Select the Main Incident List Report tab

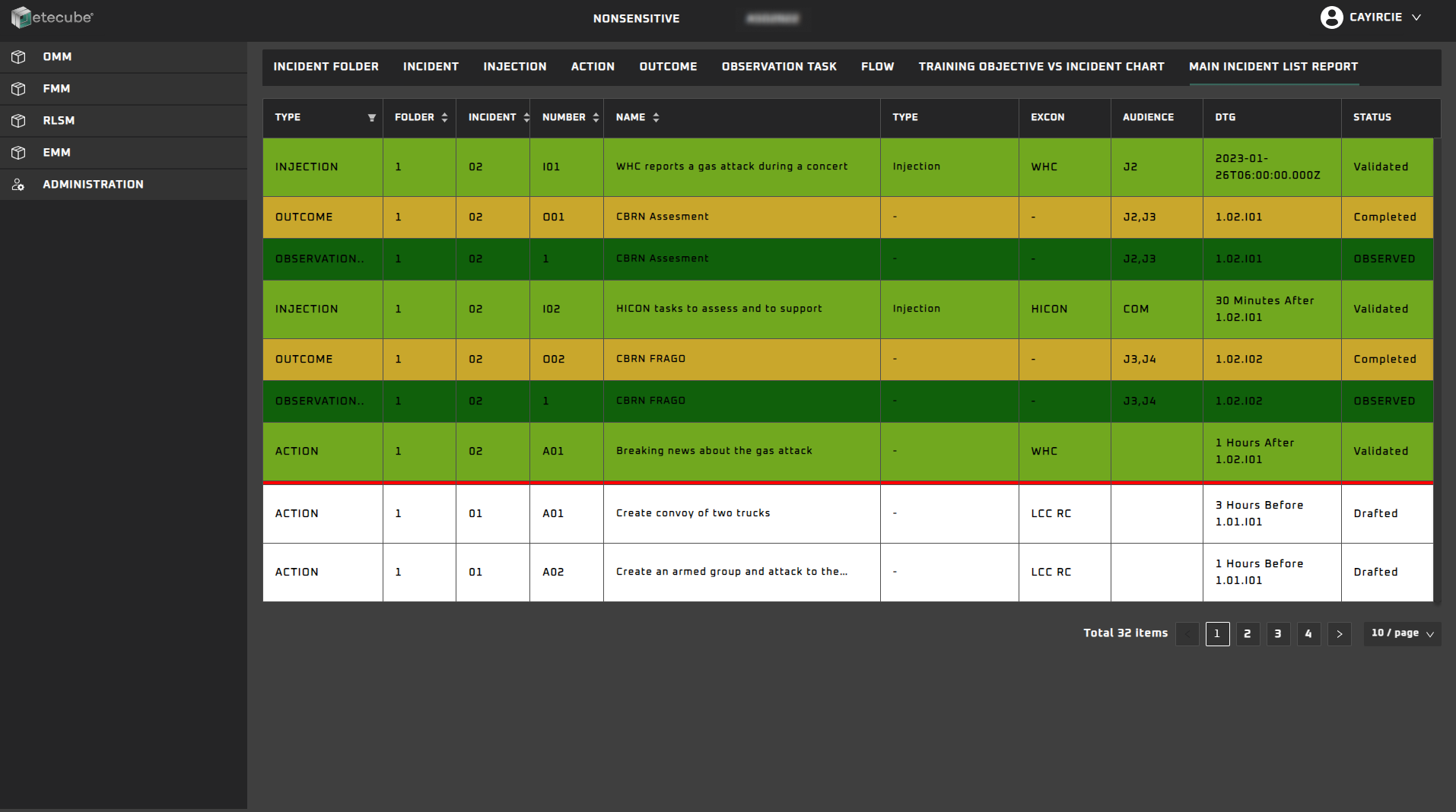pos(1273,67)
